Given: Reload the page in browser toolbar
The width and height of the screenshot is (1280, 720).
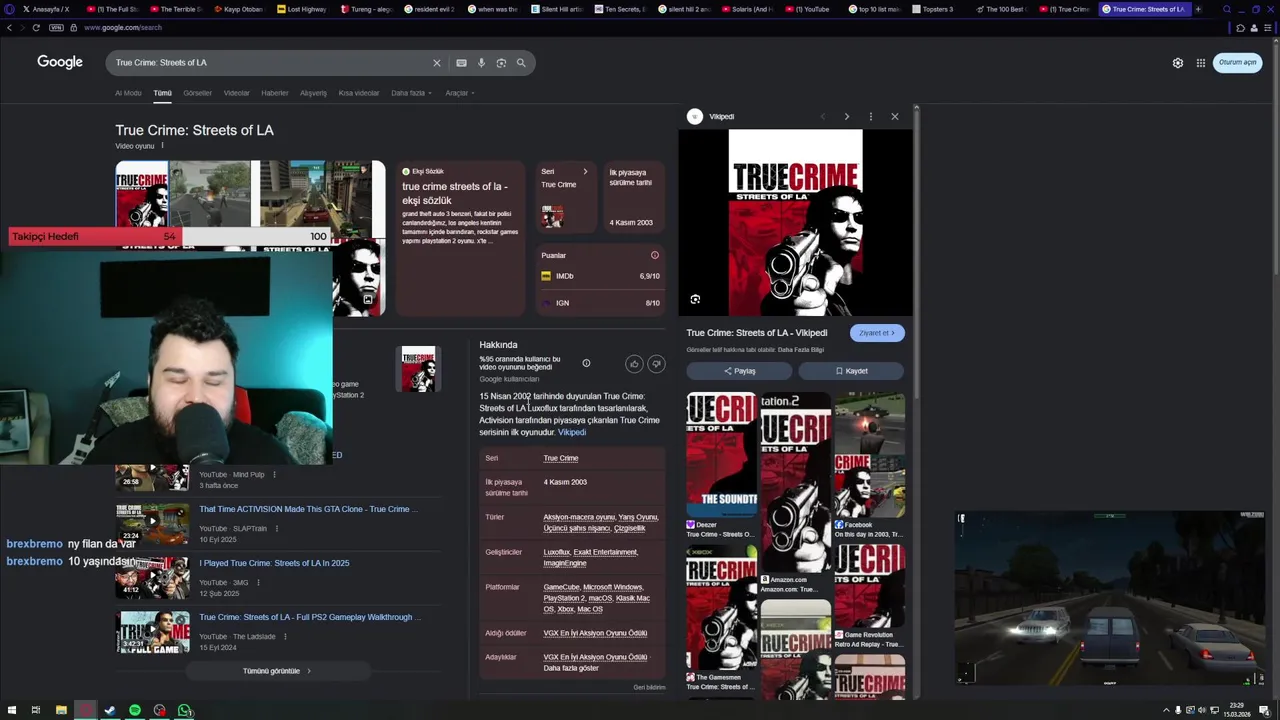Looking at the screenshot, I should [x=36, y=27].
